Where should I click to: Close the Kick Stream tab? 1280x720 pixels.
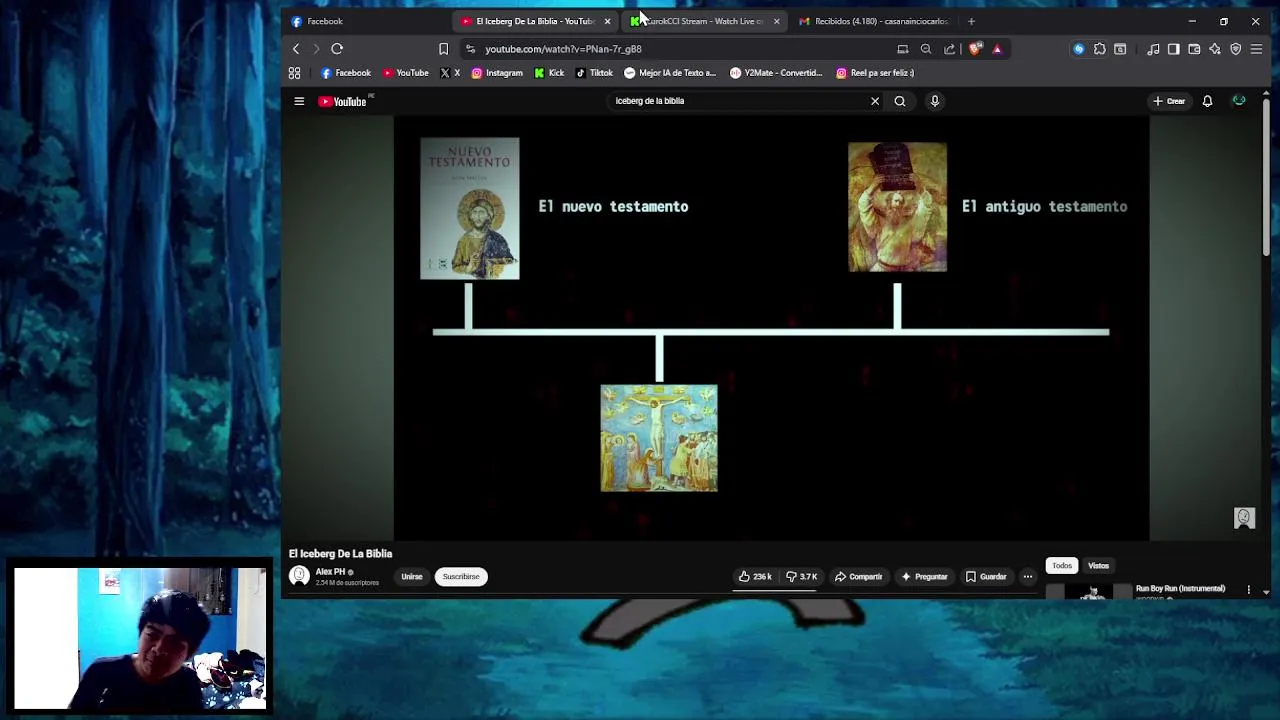[776, 21]
